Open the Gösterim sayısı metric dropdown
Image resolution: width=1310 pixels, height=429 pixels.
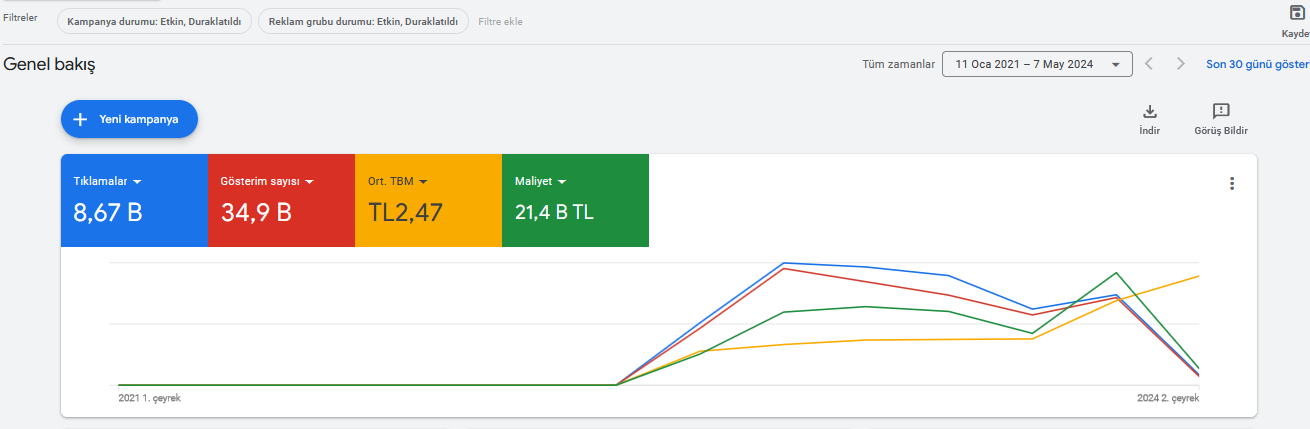pyautogui.click(x=267, y=182)
